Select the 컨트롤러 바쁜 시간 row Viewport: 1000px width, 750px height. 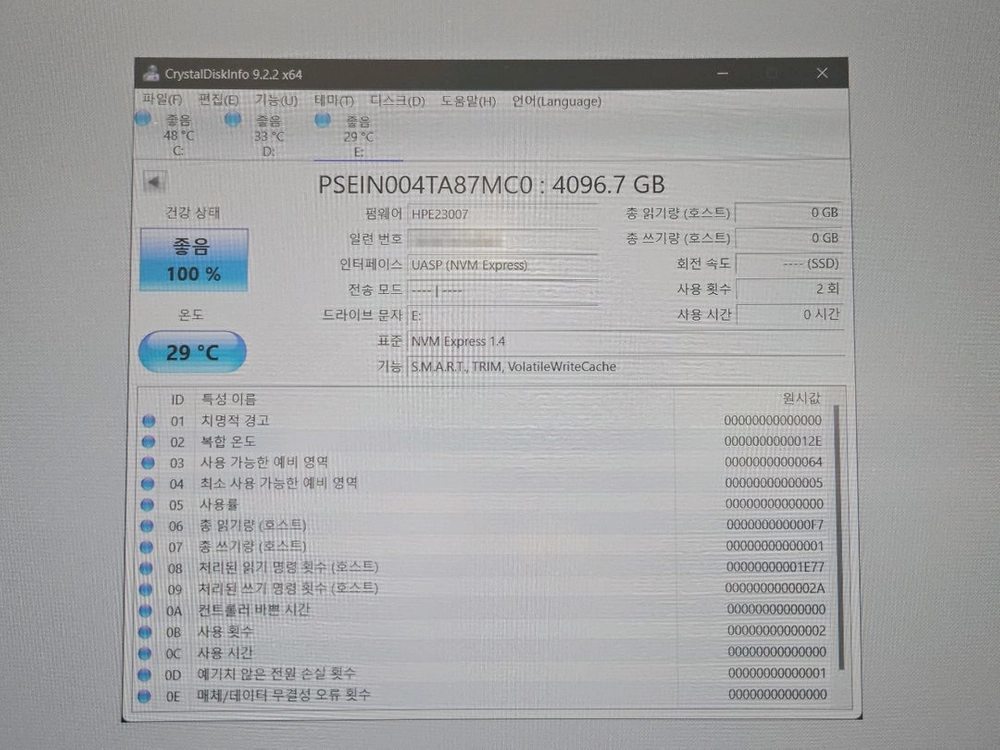click(x=485, y=610)
